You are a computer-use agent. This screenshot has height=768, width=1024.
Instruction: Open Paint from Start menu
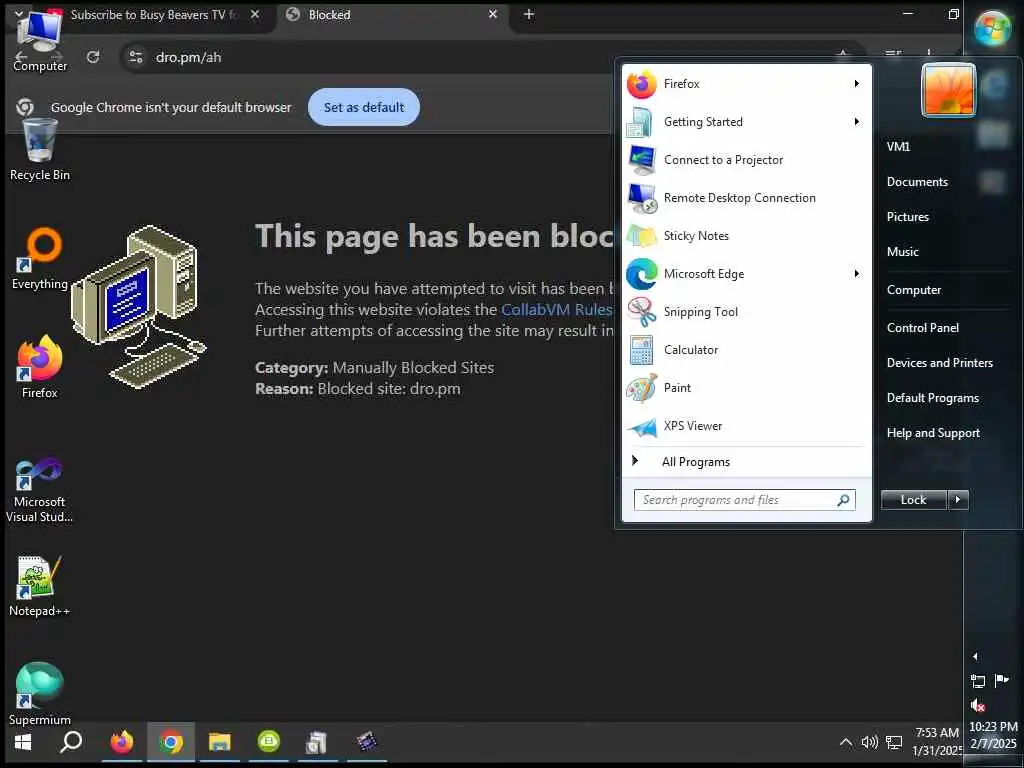click(746, 388)
